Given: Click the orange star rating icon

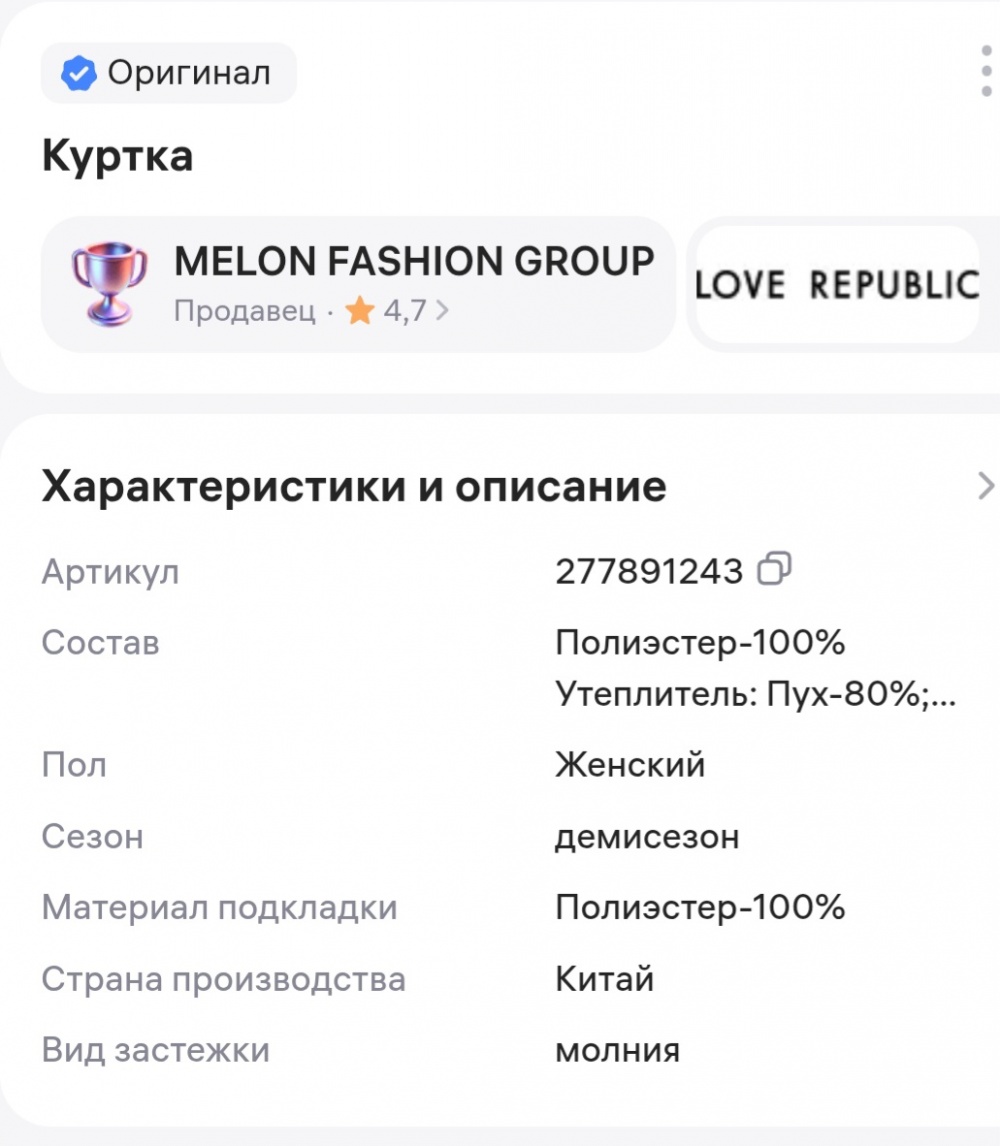Looking at the screenshot, I should (x=360, y=311).
